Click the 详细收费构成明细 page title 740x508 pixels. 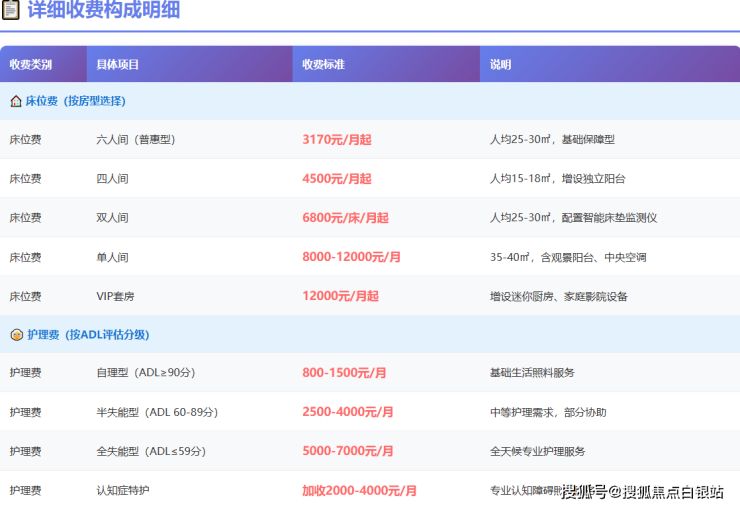[103, 11]
